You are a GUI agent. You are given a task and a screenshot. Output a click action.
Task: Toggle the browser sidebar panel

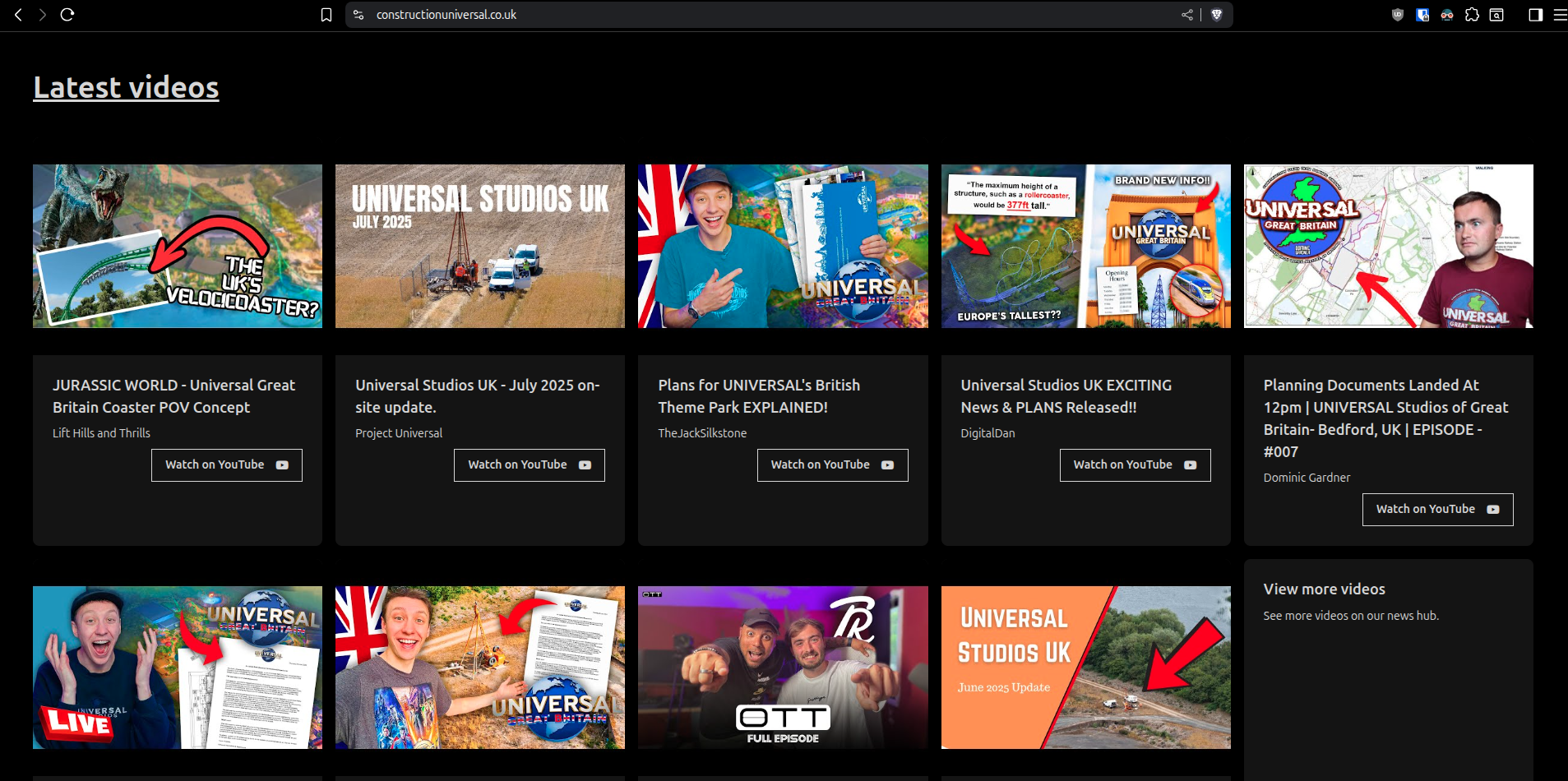[x=1535, y=15]
